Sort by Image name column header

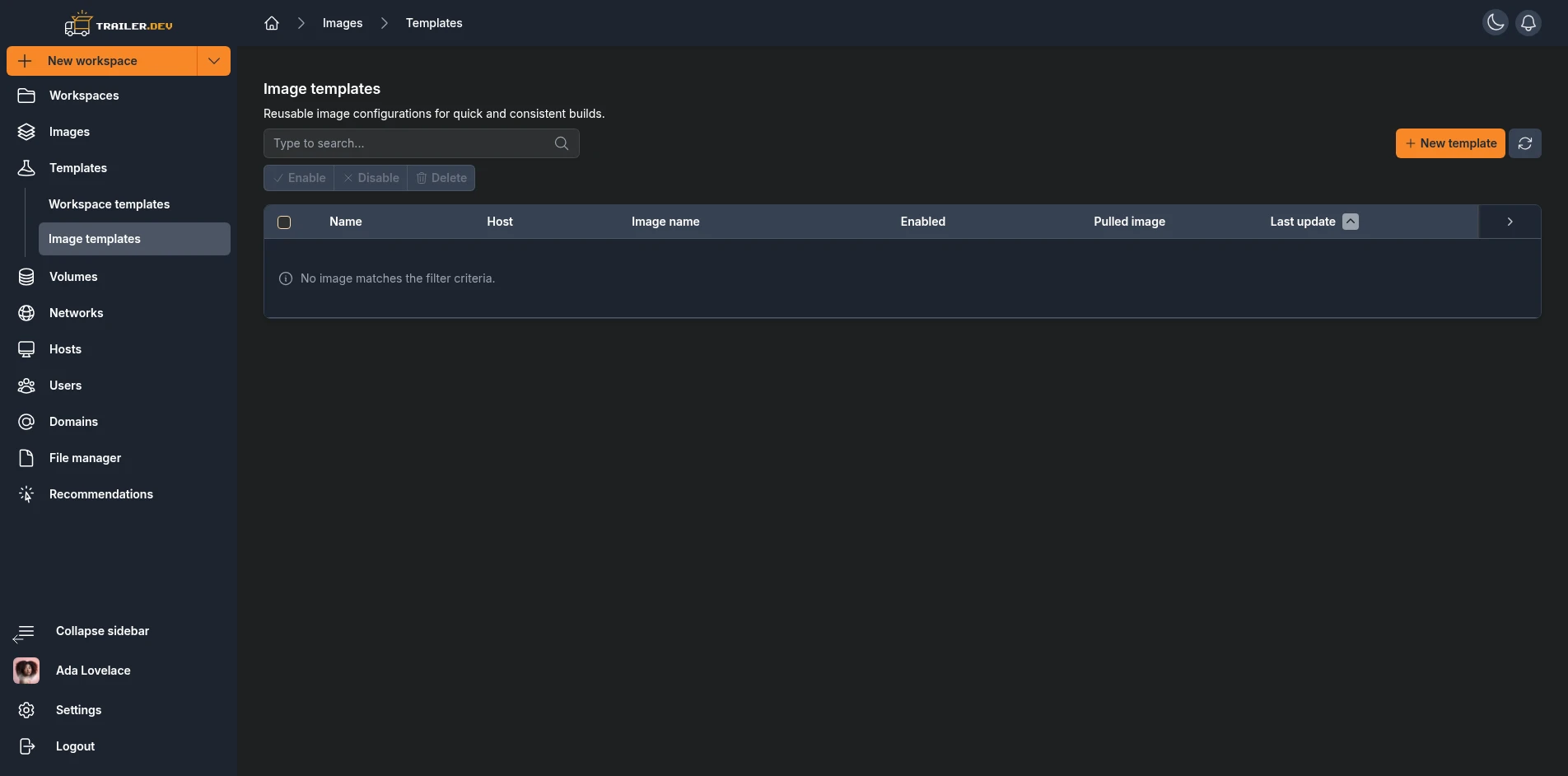[x=665, y=222]
